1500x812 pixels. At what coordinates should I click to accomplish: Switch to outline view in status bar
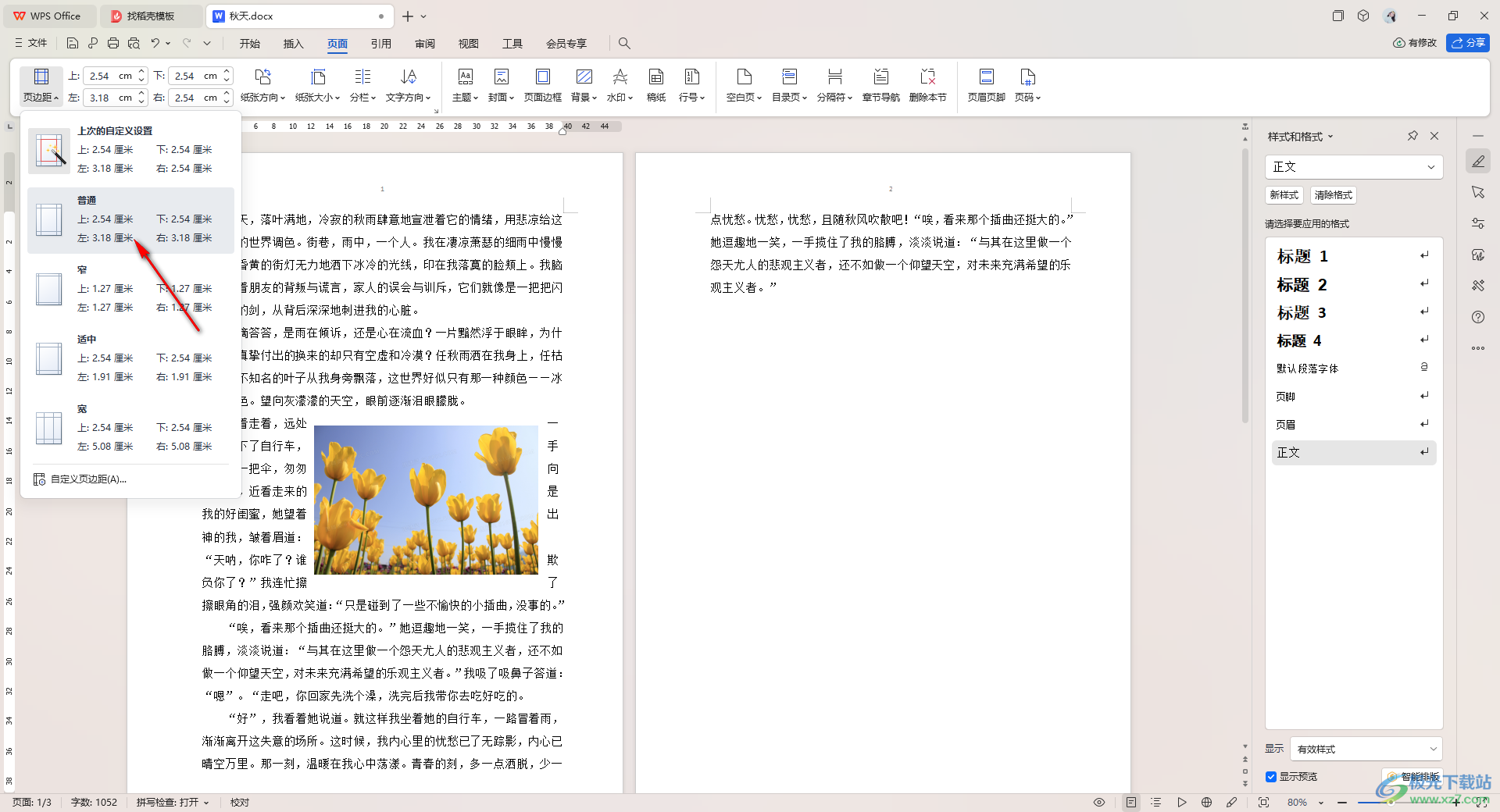tap(1156, 802)
